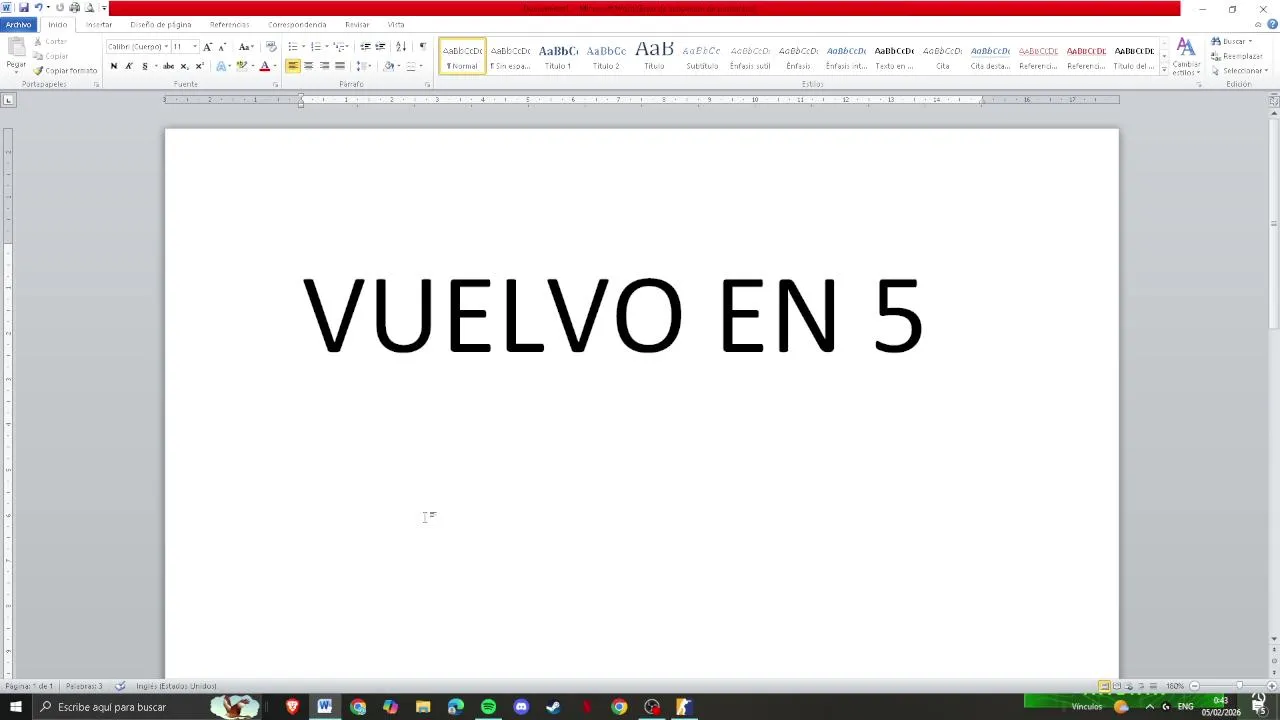This screenshot has width=1280, height=720.
Task: Click Cambiar estilos button
Action: [1186, 57]
